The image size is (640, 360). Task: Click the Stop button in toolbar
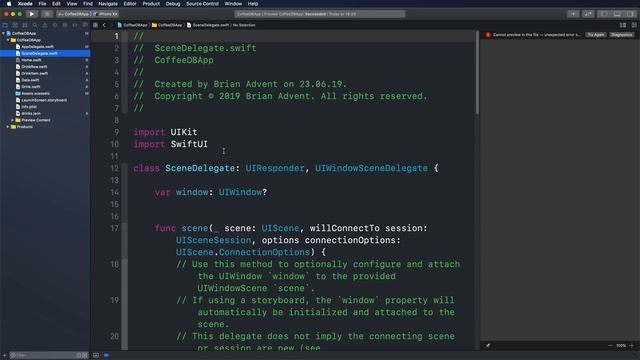[47, 14]
